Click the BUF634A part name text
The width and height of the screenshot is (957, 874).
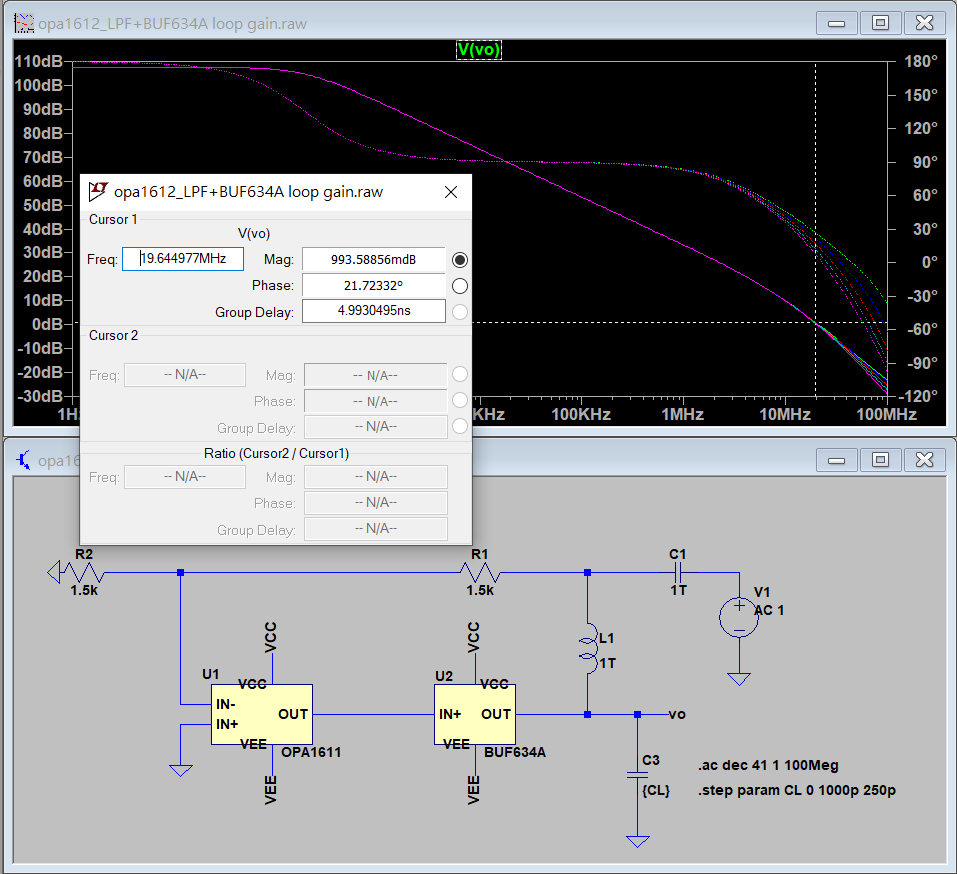click(515, 752)
